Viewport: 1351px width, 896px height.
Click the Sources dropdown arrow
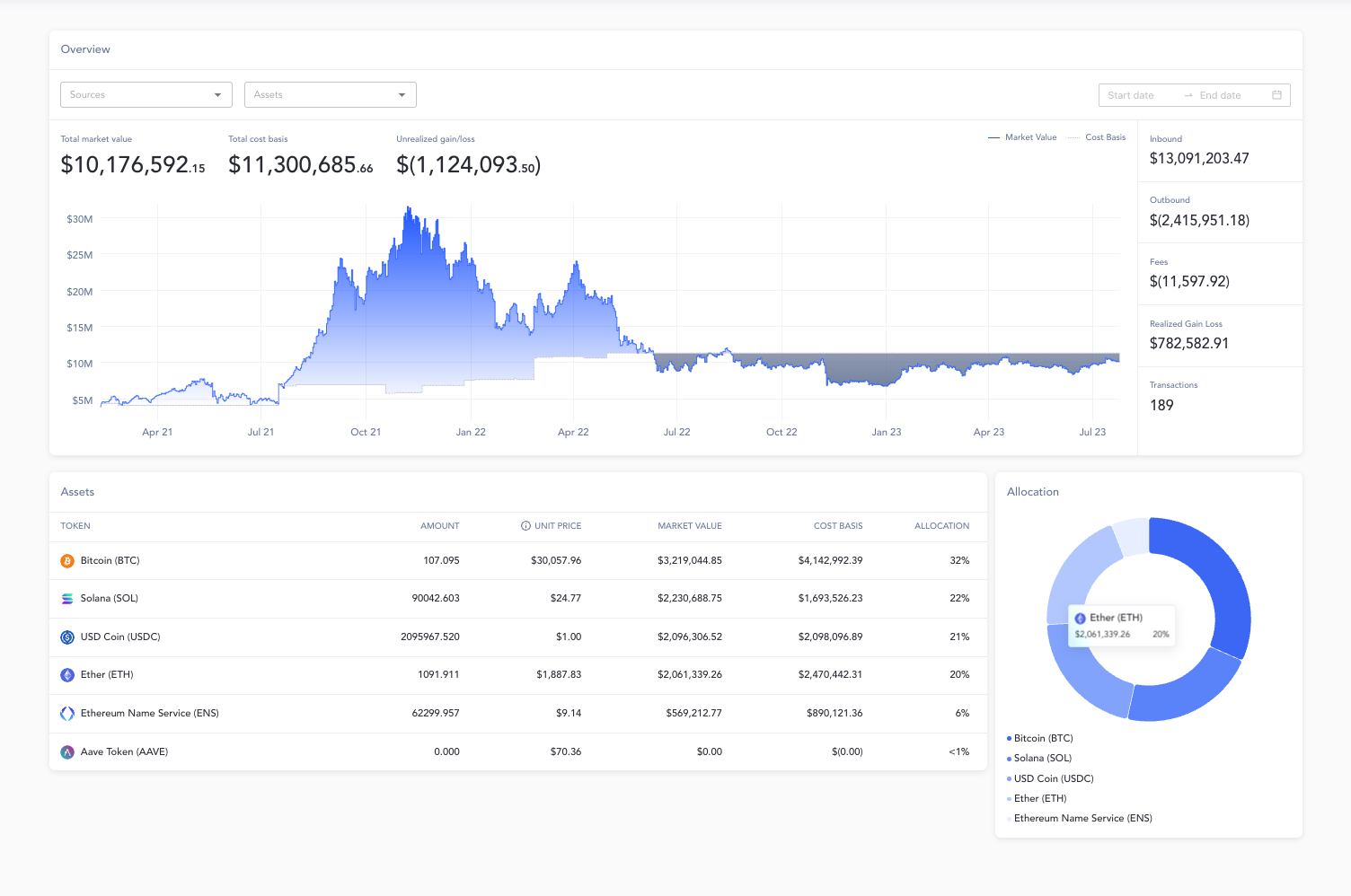coord(217,95)
